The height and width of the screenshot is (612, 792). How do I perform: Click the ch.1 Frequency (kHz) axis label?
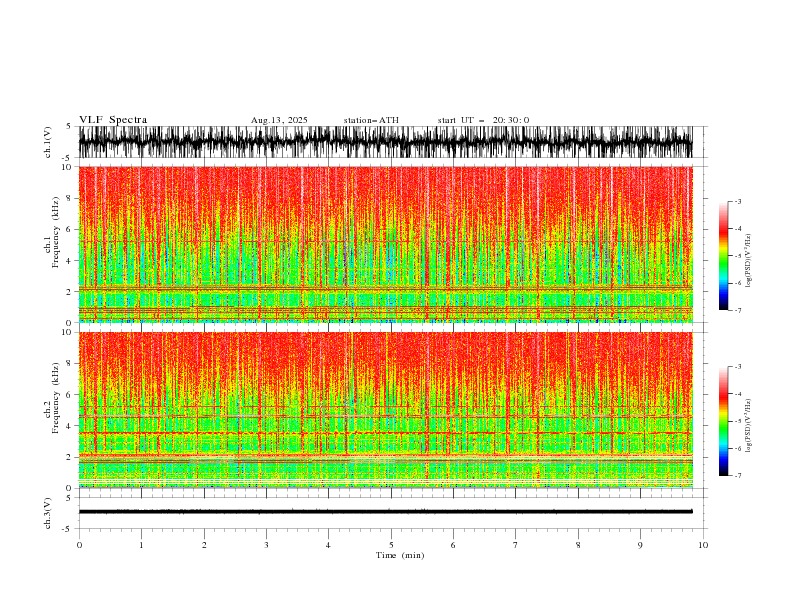tap(55, 230)
